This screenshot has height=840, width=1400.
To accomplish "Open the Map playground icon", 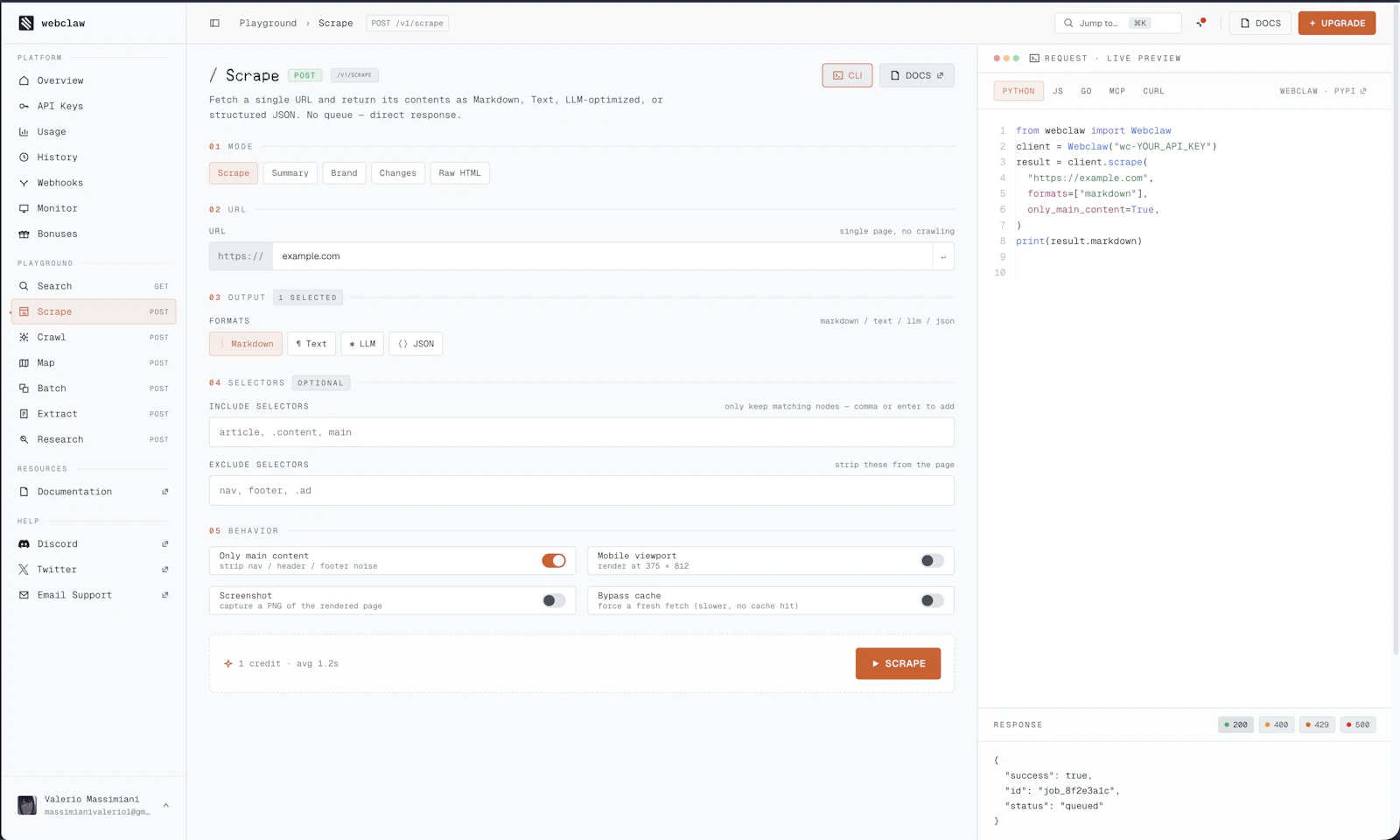I will tap(24, 363).
